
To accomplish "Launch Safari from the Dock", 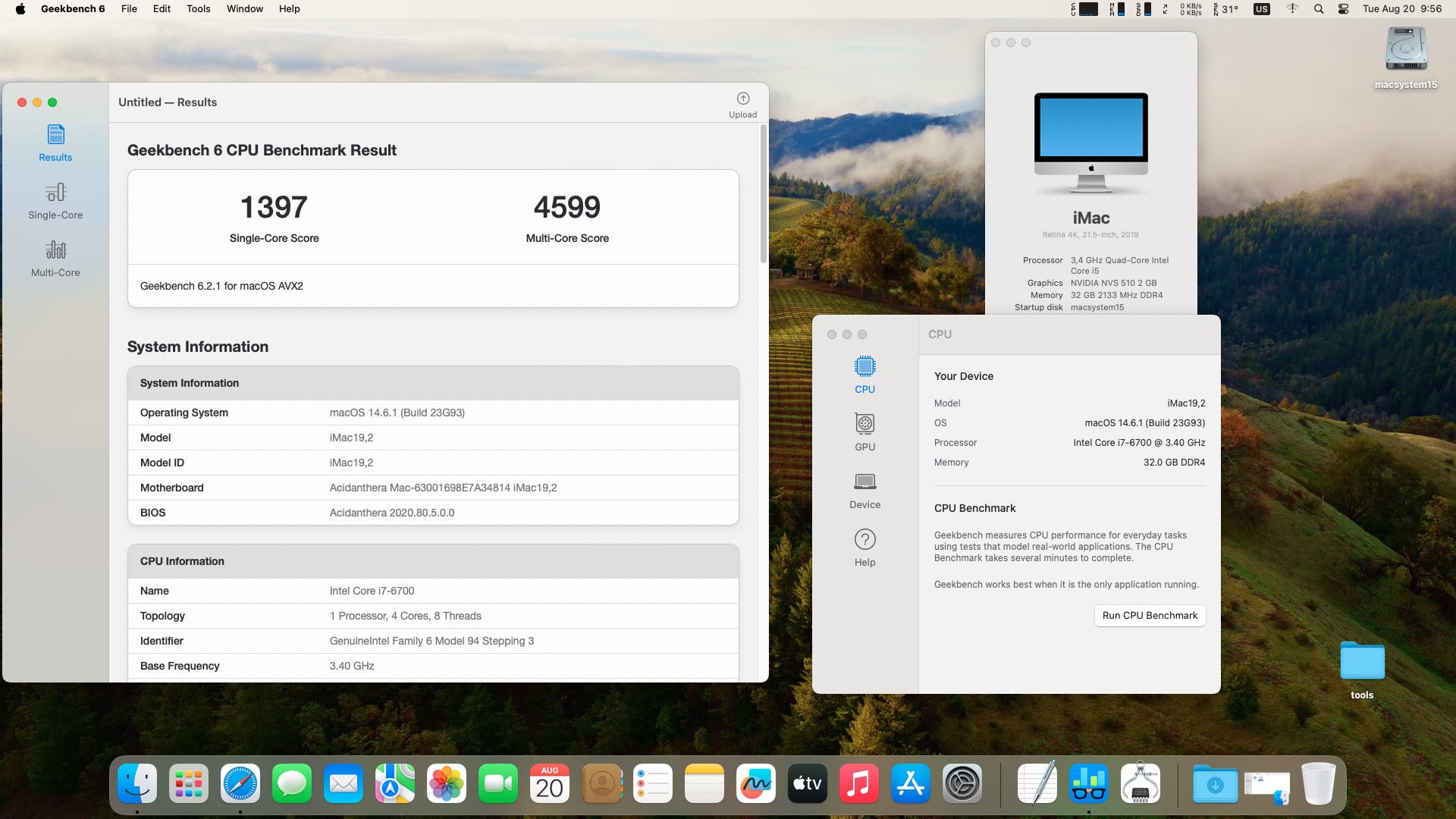I will coord(240,783).
